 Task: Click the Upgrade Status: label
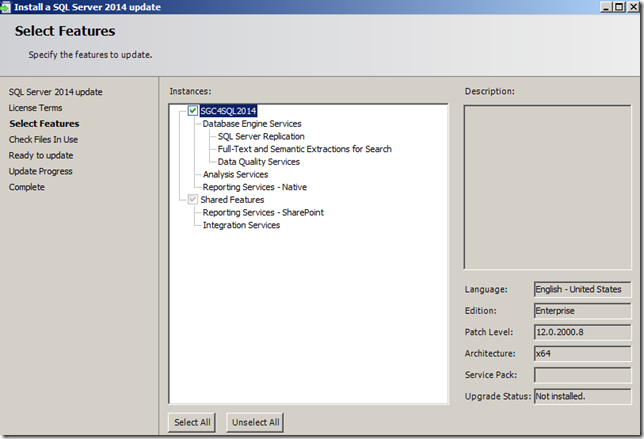(498, 396)
